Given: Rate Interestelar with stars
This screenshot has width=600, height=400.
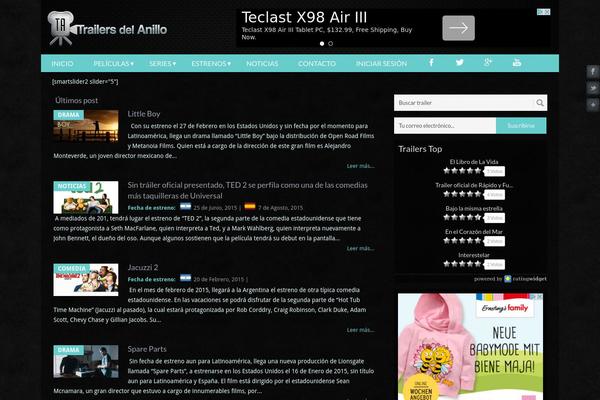Looking at the screenshot, I should [462, 264].
